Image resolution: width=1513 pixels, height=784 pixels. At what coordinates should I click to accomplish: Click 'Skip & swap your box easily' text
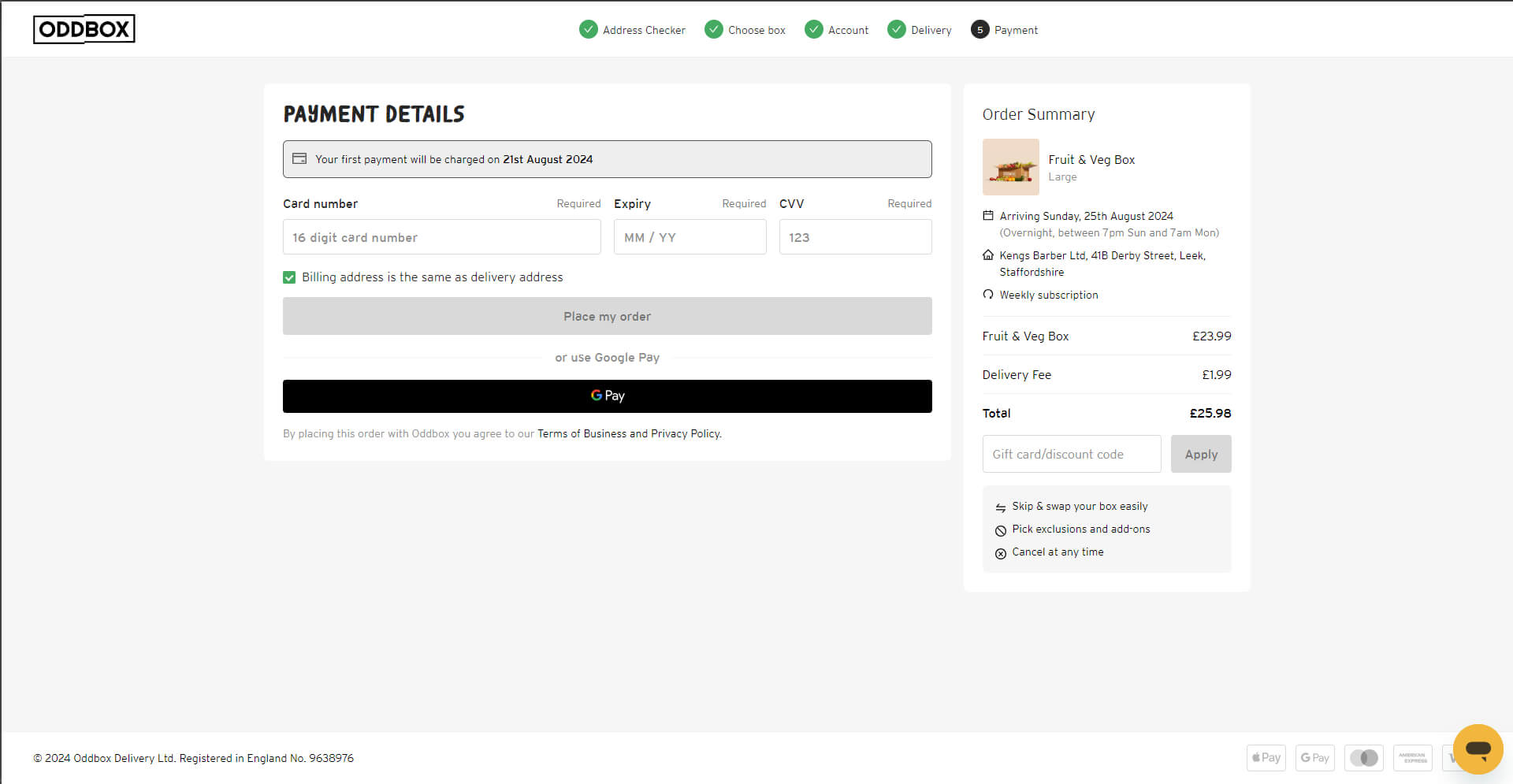tap(1080, 506)
